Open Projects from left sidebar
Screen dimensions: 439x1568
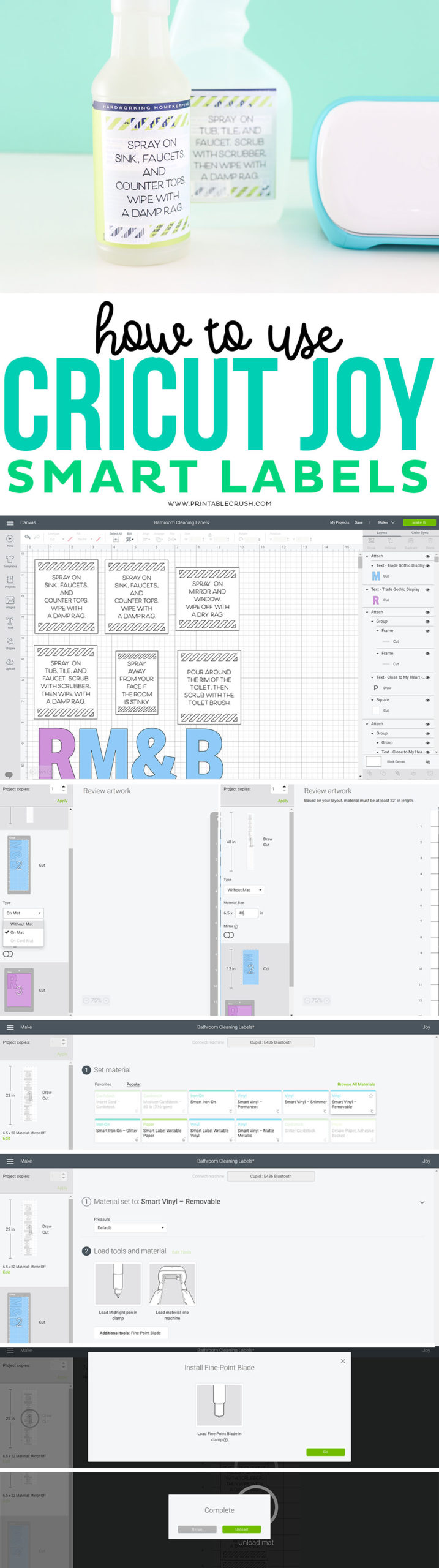click(10, 582)
